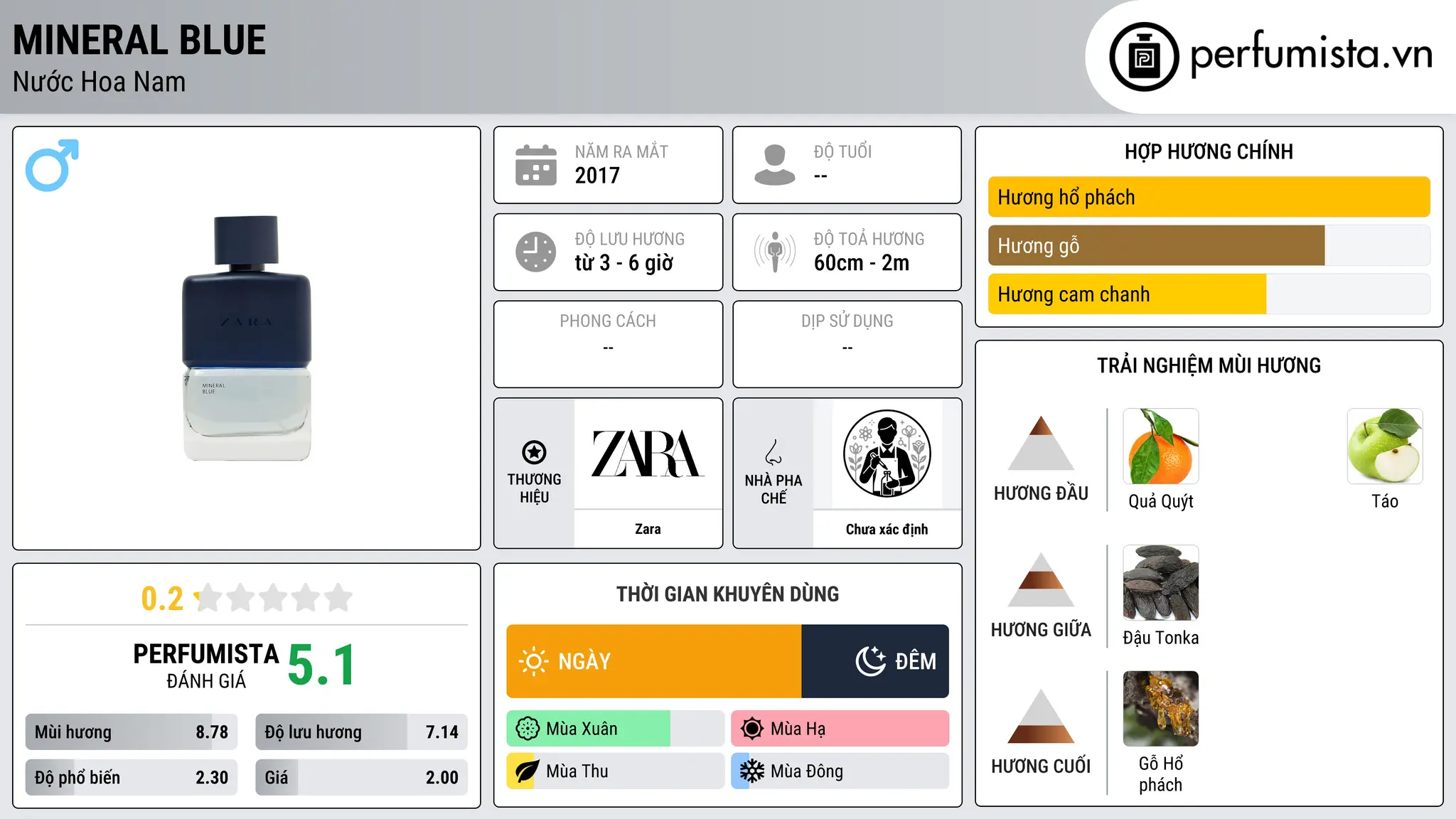This screenshot has width=1456, height=819.
Task: Click the base note pyramid icon
Action: pos(1042,716)
